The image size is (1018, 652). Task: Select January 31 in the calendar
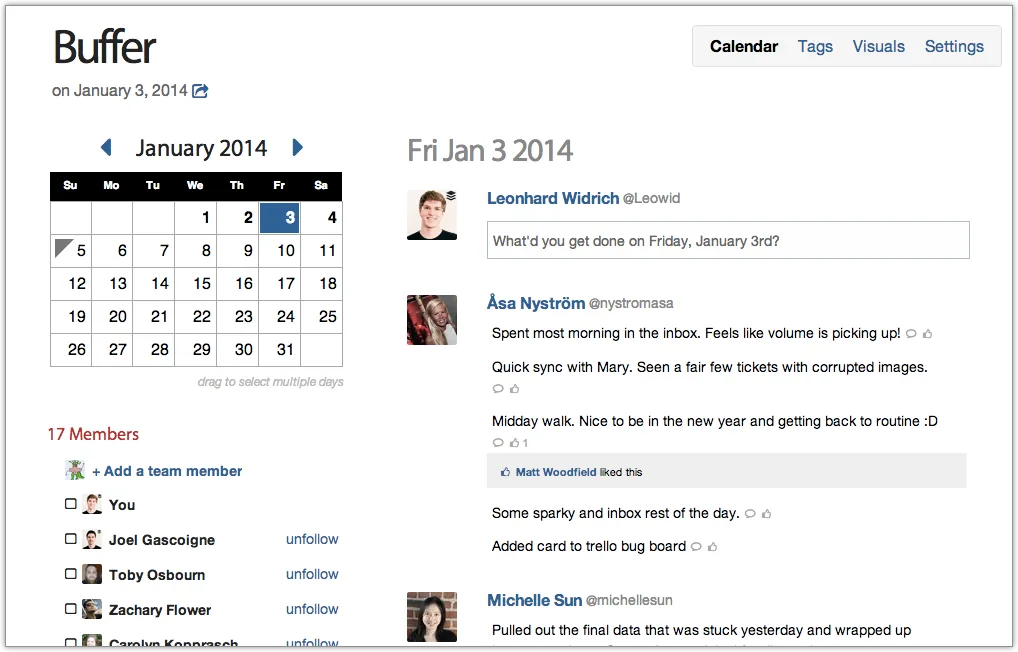(280, 350)
